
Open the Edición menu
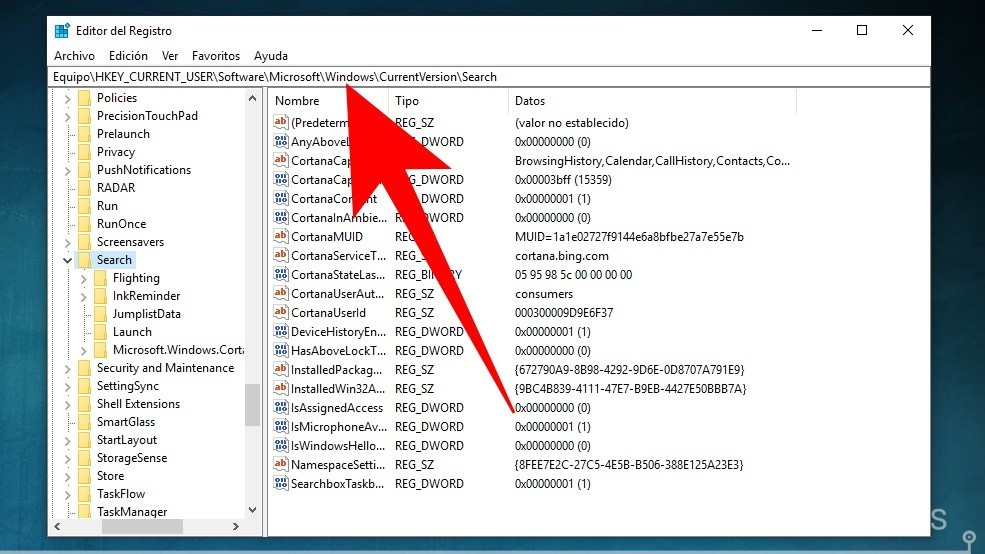(x=128, y=56)
